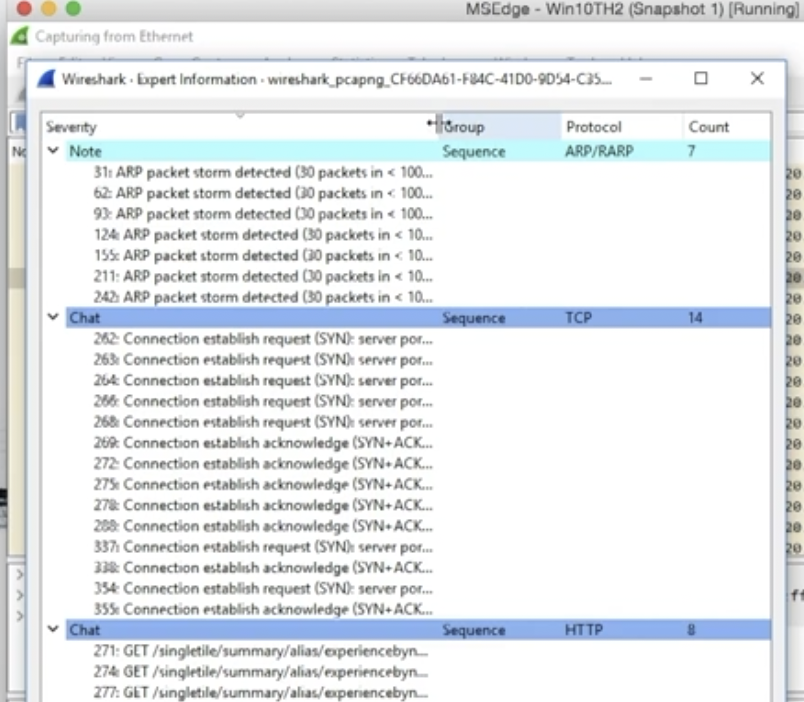Collapse the Chat TCP group

[53, 317]
